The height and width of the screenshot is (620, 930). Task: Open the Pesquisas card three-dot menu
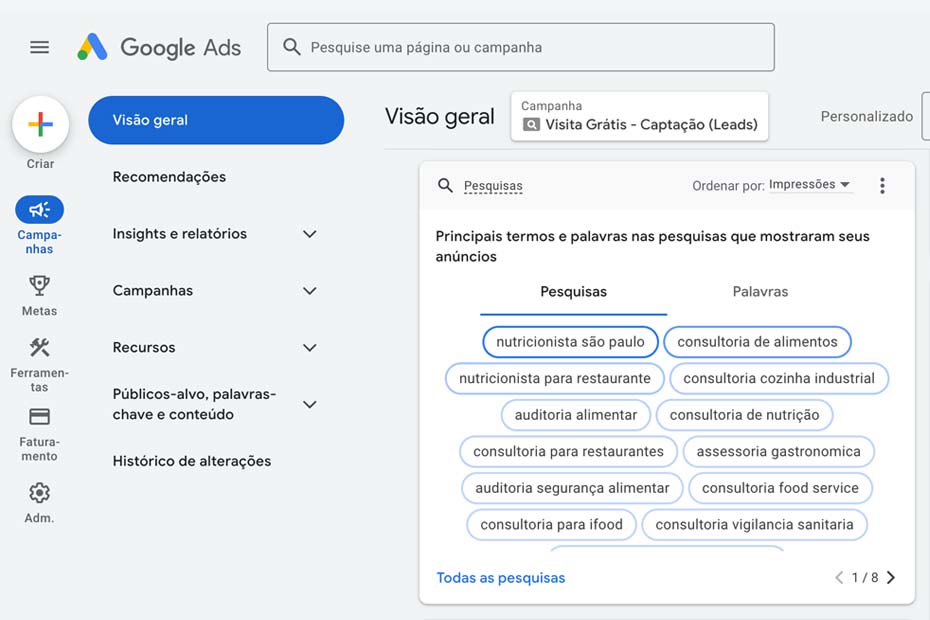(x=882, y=185)
